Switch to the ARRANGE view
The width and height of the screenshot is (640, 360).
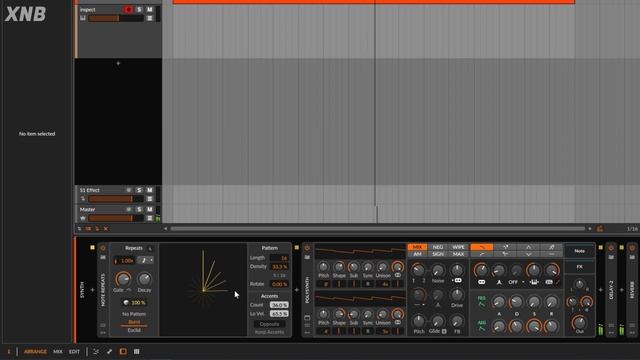pos(35,351)
